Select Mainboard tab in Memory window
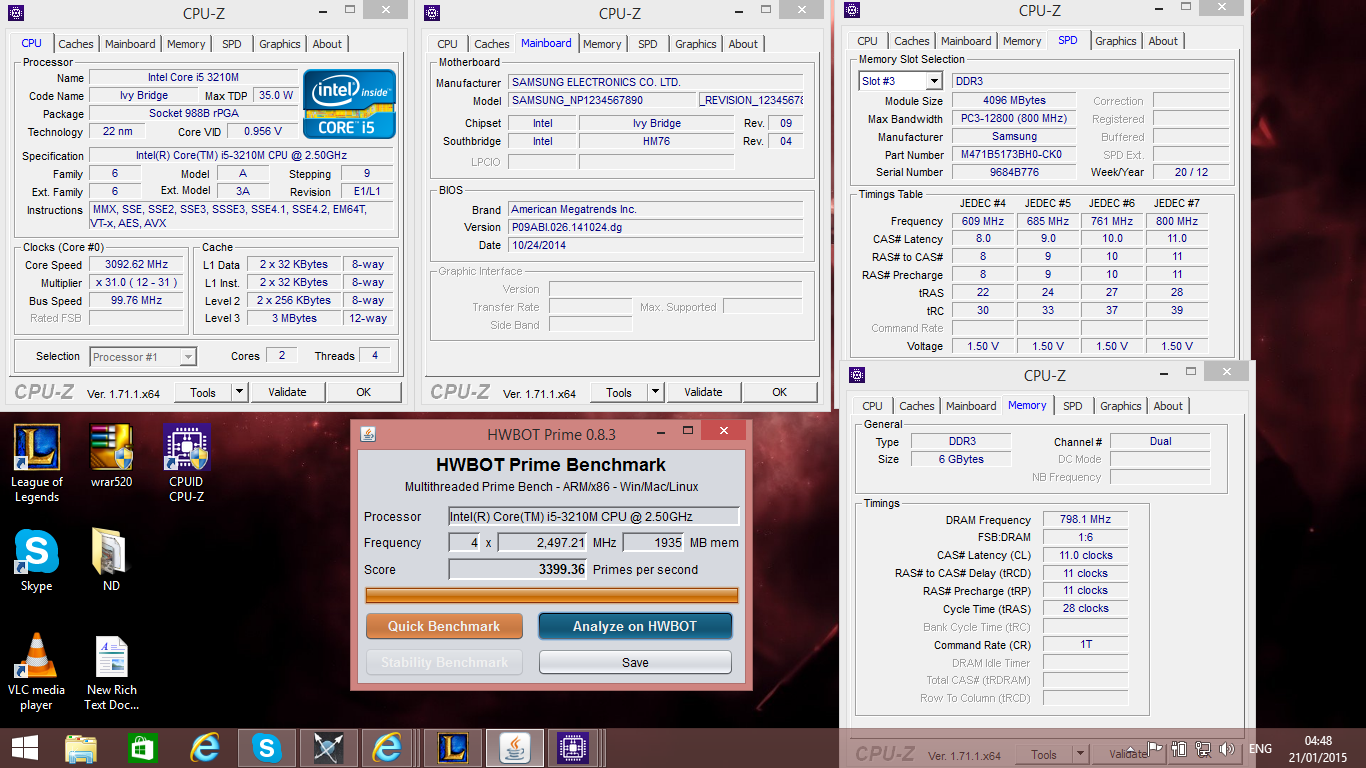This screenshot has height=768, width=1366. (971, 406)
